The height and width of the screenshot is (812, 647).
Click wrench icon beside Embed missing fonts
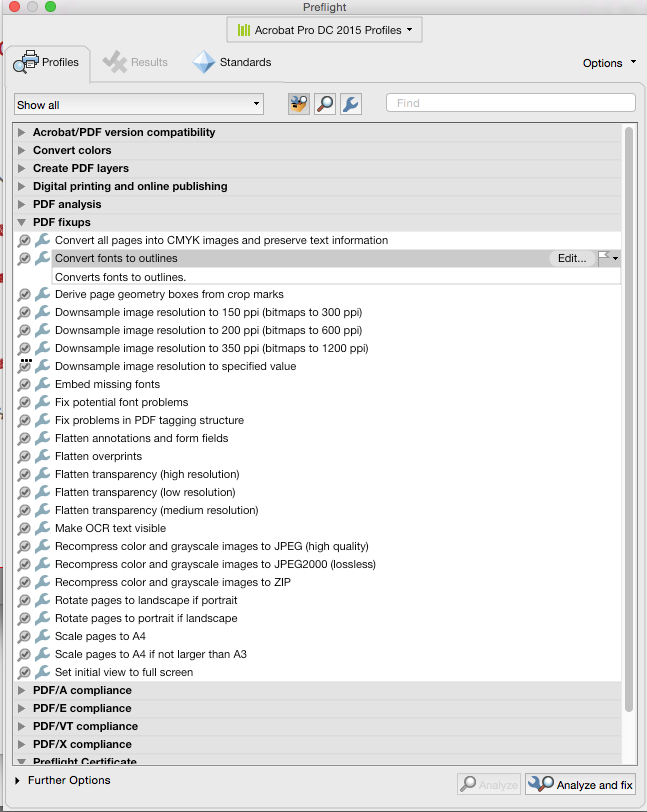point(42,384)
